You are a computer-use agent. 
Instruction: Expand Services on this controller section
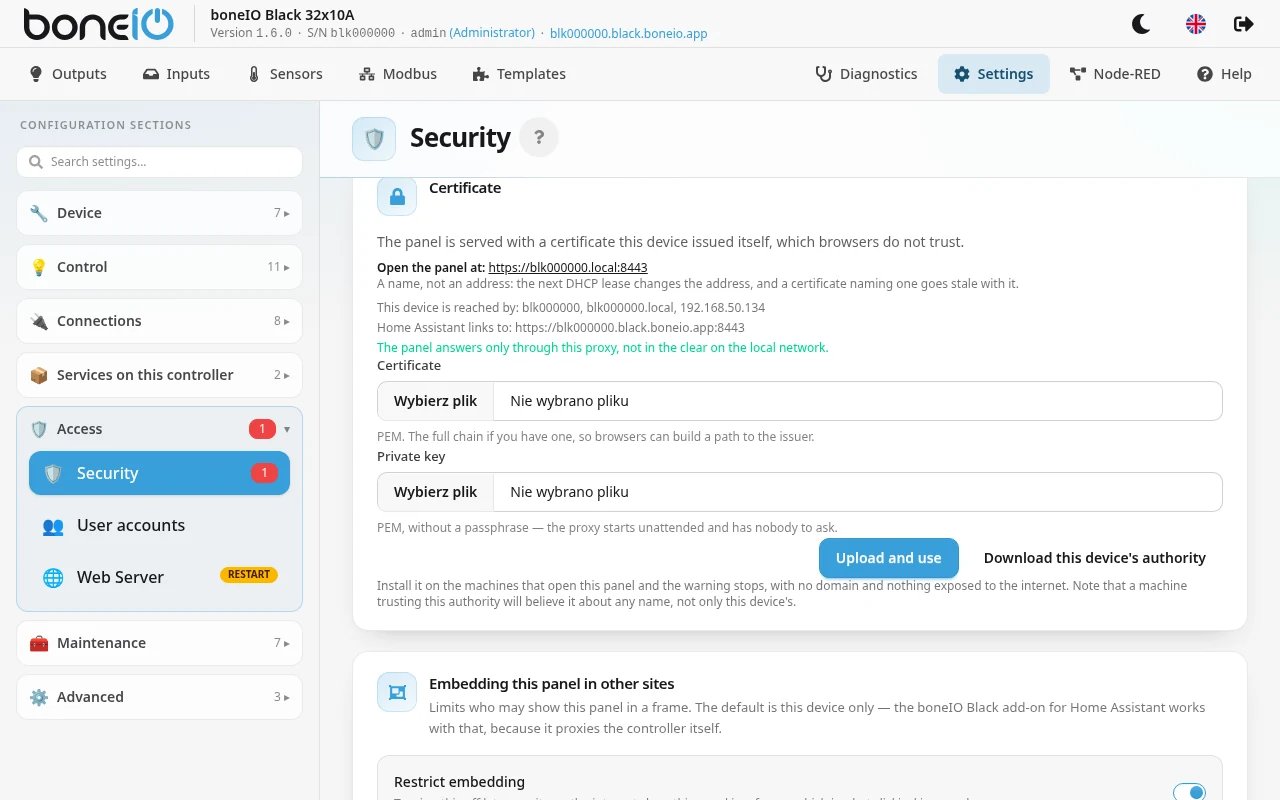(159, 375)
